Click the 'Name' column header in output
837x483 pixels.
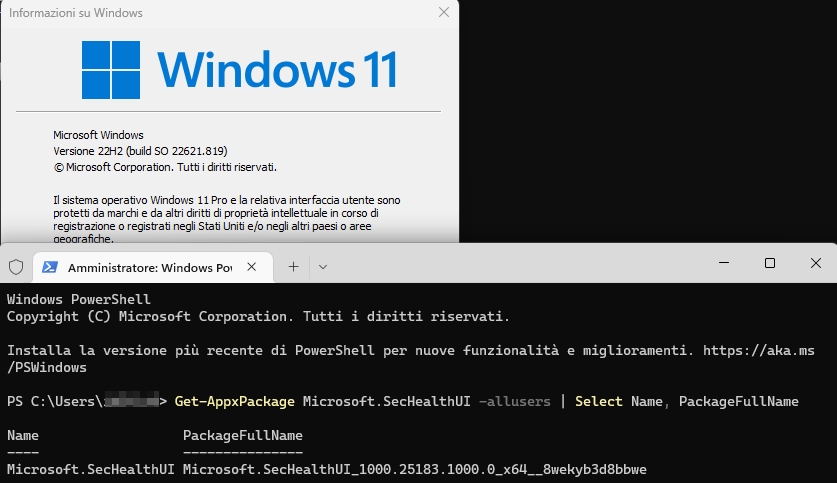[23, 436]
